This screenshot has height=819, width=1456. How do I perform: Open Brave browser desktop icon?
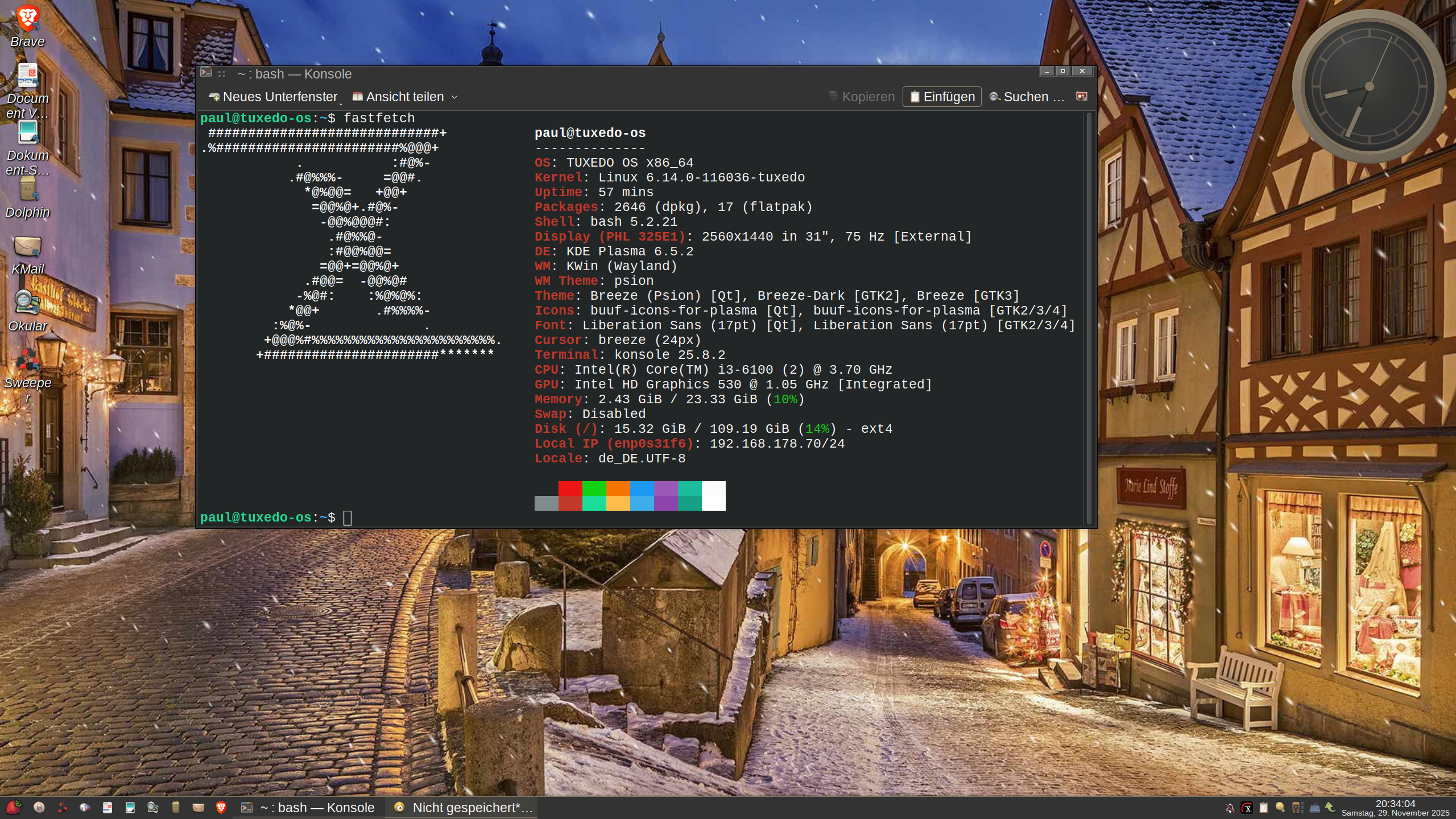tap(27, 19)
